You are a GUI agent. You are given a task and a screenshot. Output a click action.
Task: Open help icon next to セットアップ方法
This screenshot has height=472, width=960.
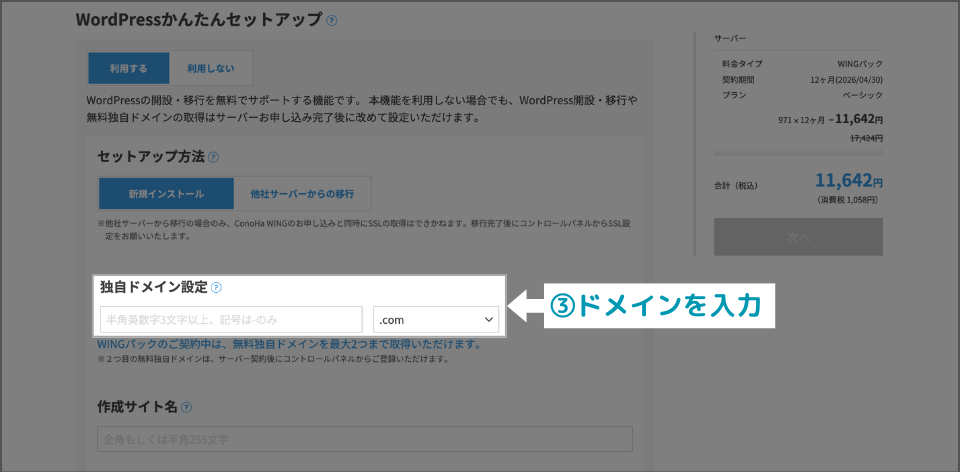point(213,157)
